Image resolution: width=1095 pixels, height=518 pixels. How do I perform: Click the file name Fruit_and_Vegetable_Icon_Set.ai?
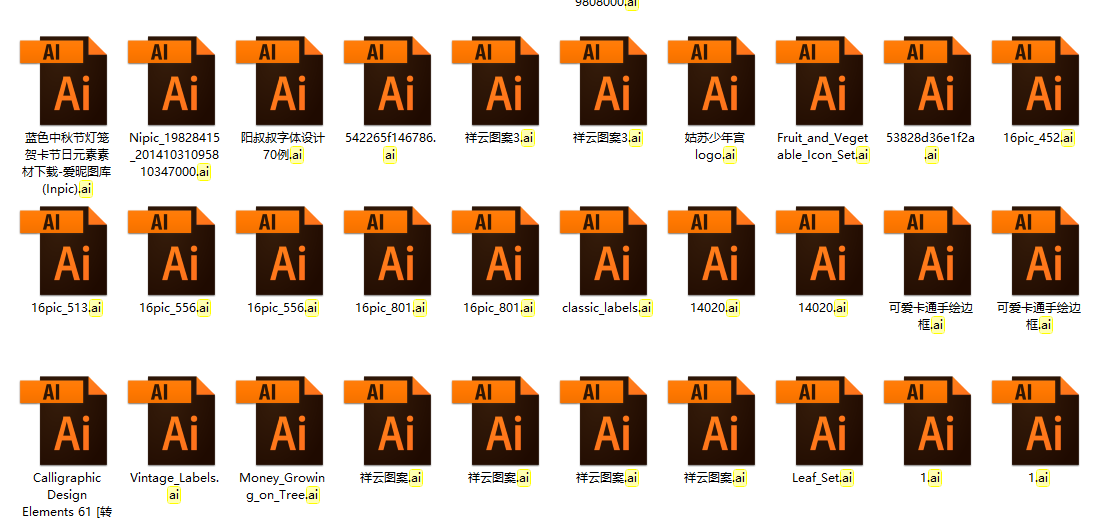pos(823,146)
